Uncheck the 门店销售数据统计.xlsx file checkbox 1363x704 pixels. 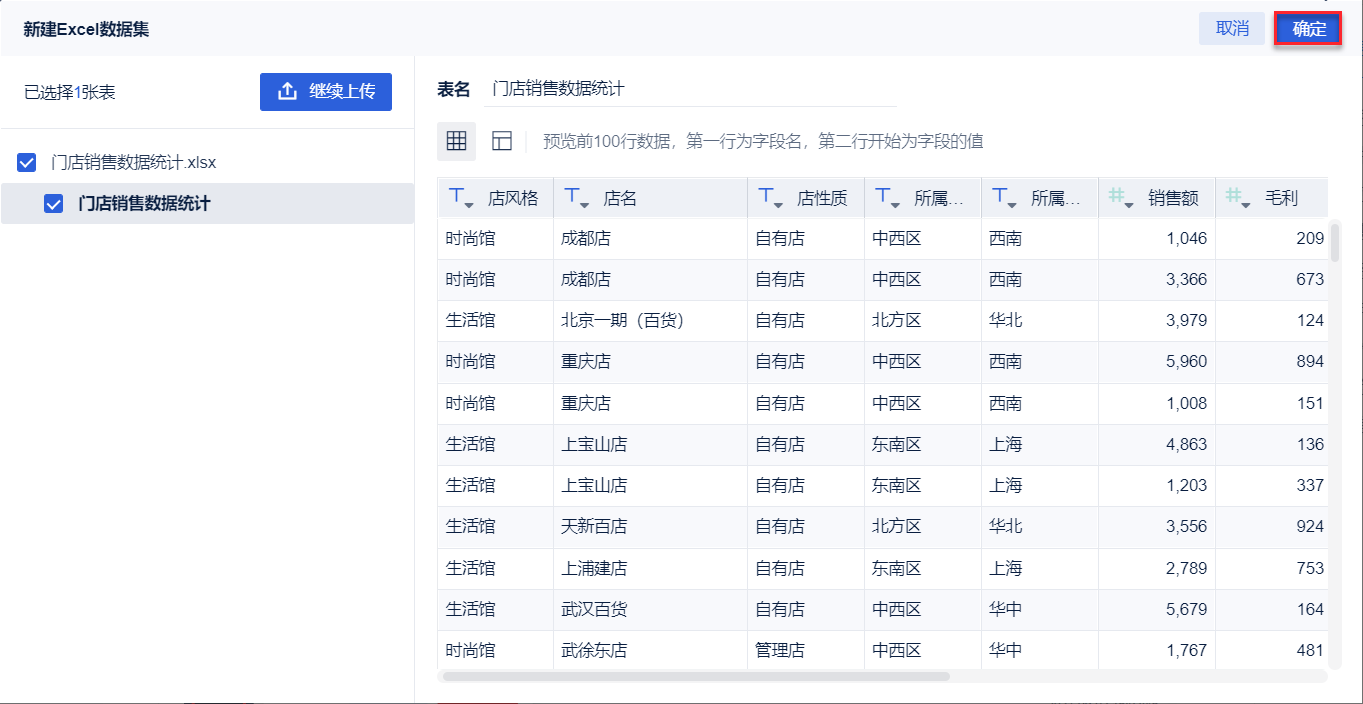[x=27, y=163]
